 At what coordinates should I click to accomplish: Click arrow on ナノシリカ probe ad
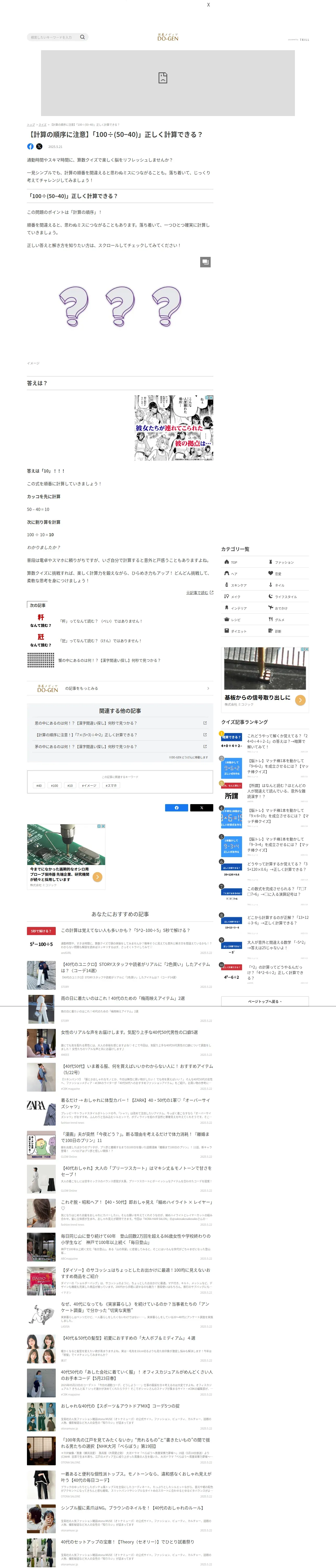click(98, 877)
